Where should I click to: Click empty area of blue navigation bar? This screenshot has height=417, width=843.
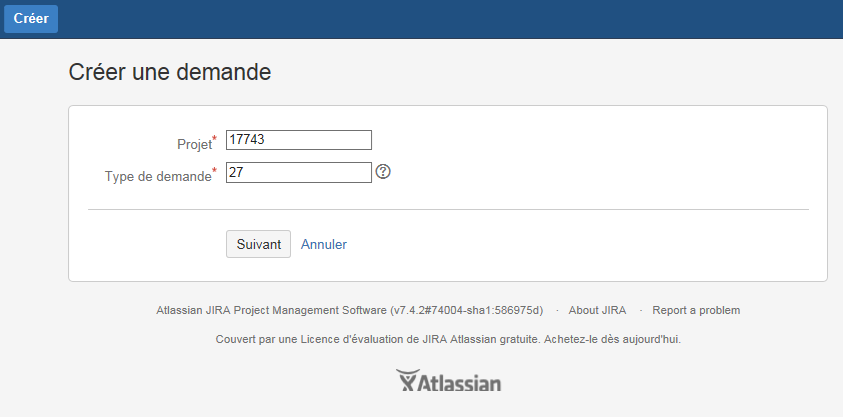[x=430, y=19]
